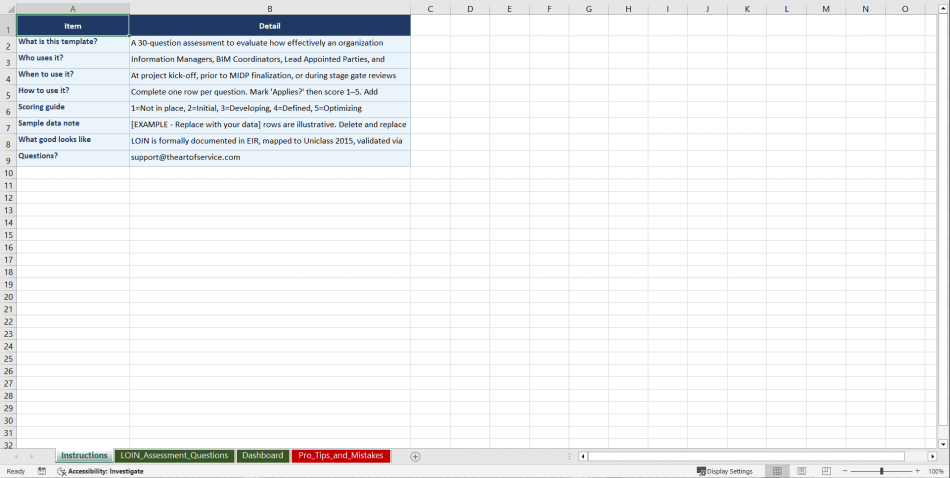
Task: Click the 100% zoom level indicator
Action: [x=936, y=471]
